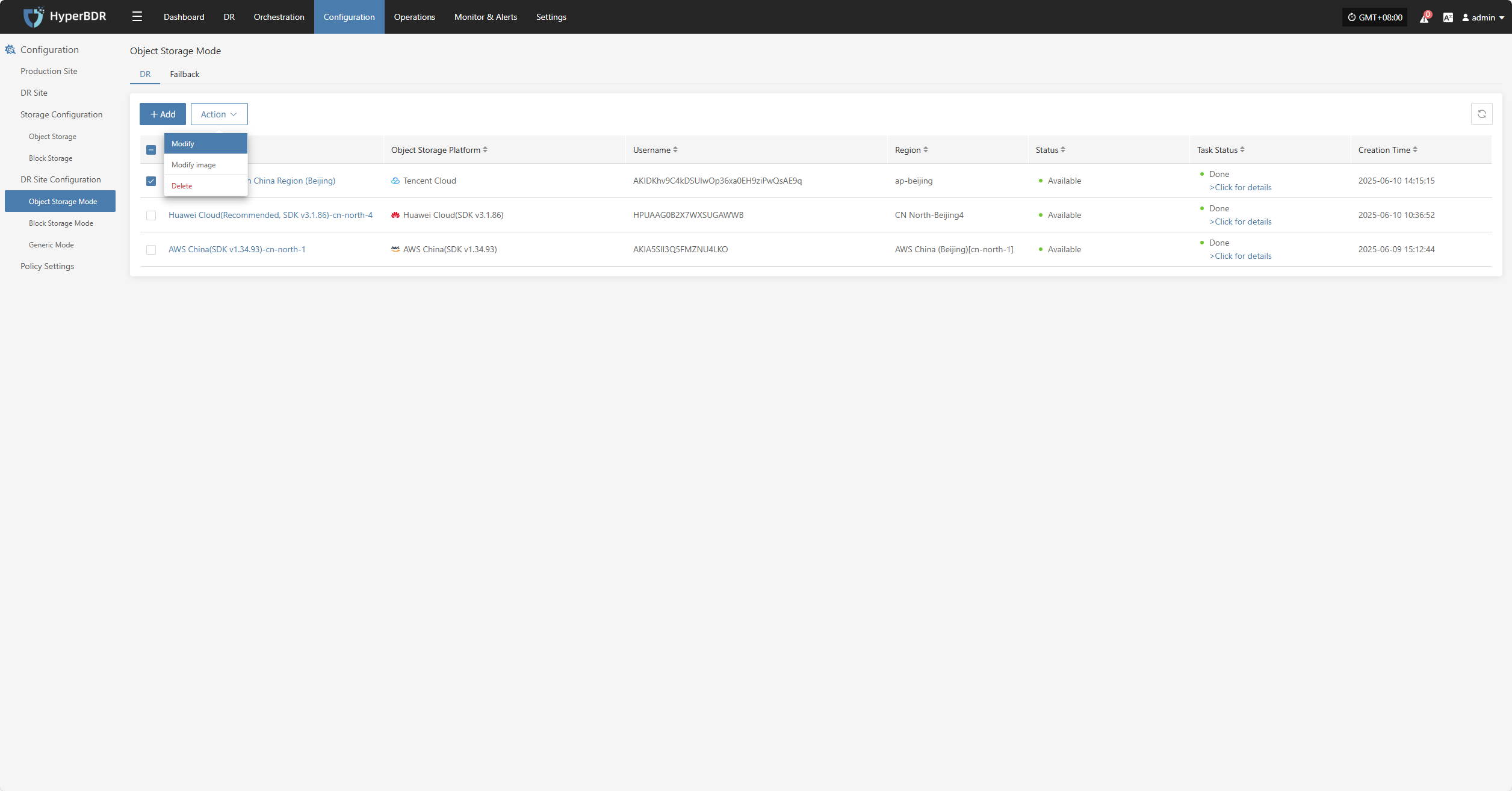The height and width of the screenshot is (791, 1512).
Task: Click the language switch icon
Action: point(1448,17)
